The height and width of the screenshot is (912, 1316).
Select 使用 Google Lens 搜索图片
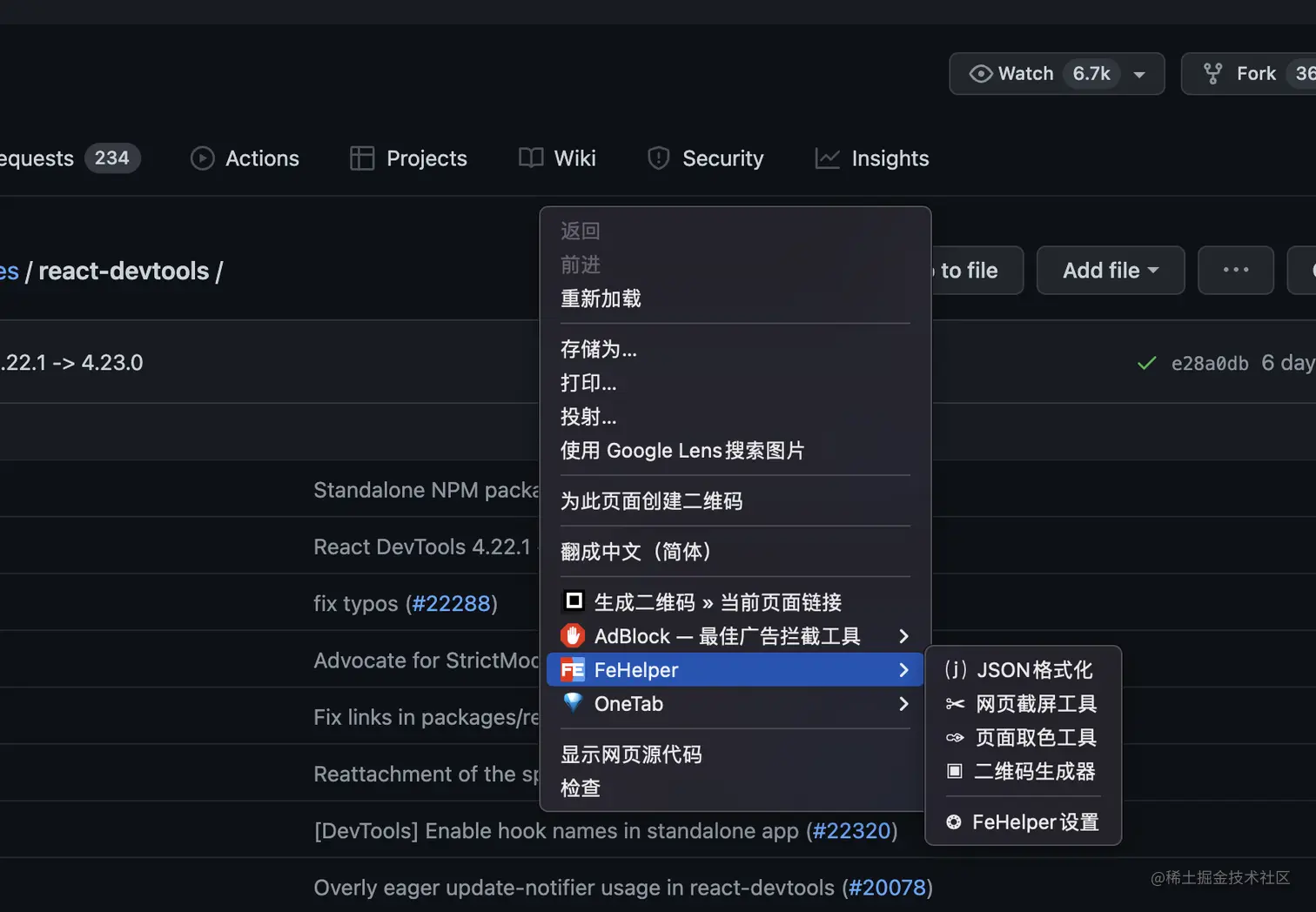[735, 451]
